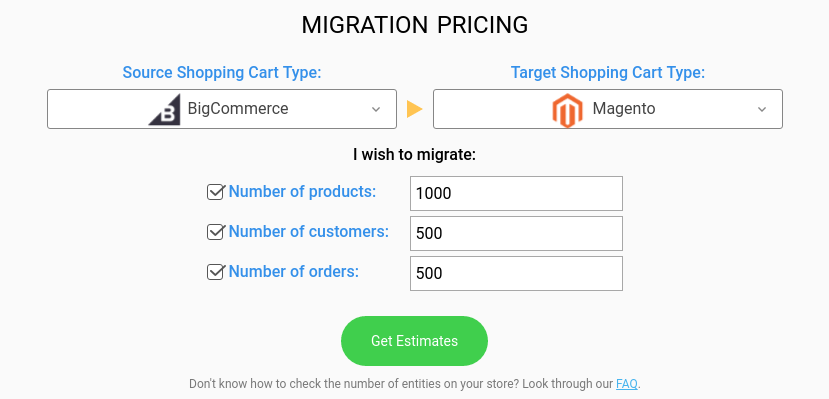Select the BigCommerce text in source selector

coord(238,109)
